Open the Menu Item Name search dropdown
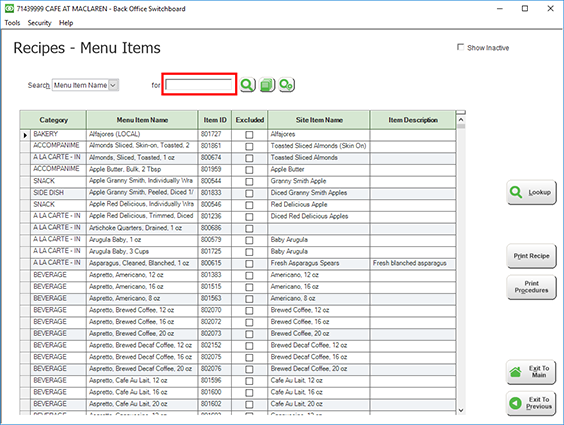 [113, 85]
